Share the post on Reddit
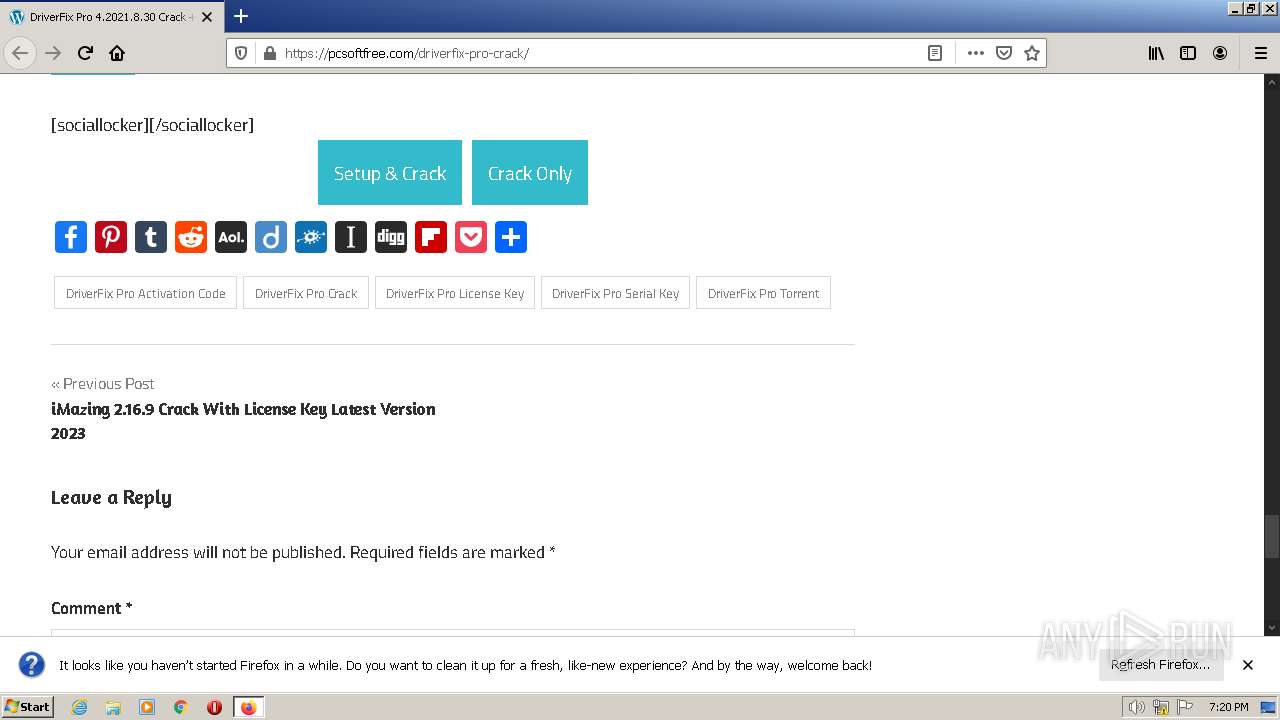 point(191,237)
